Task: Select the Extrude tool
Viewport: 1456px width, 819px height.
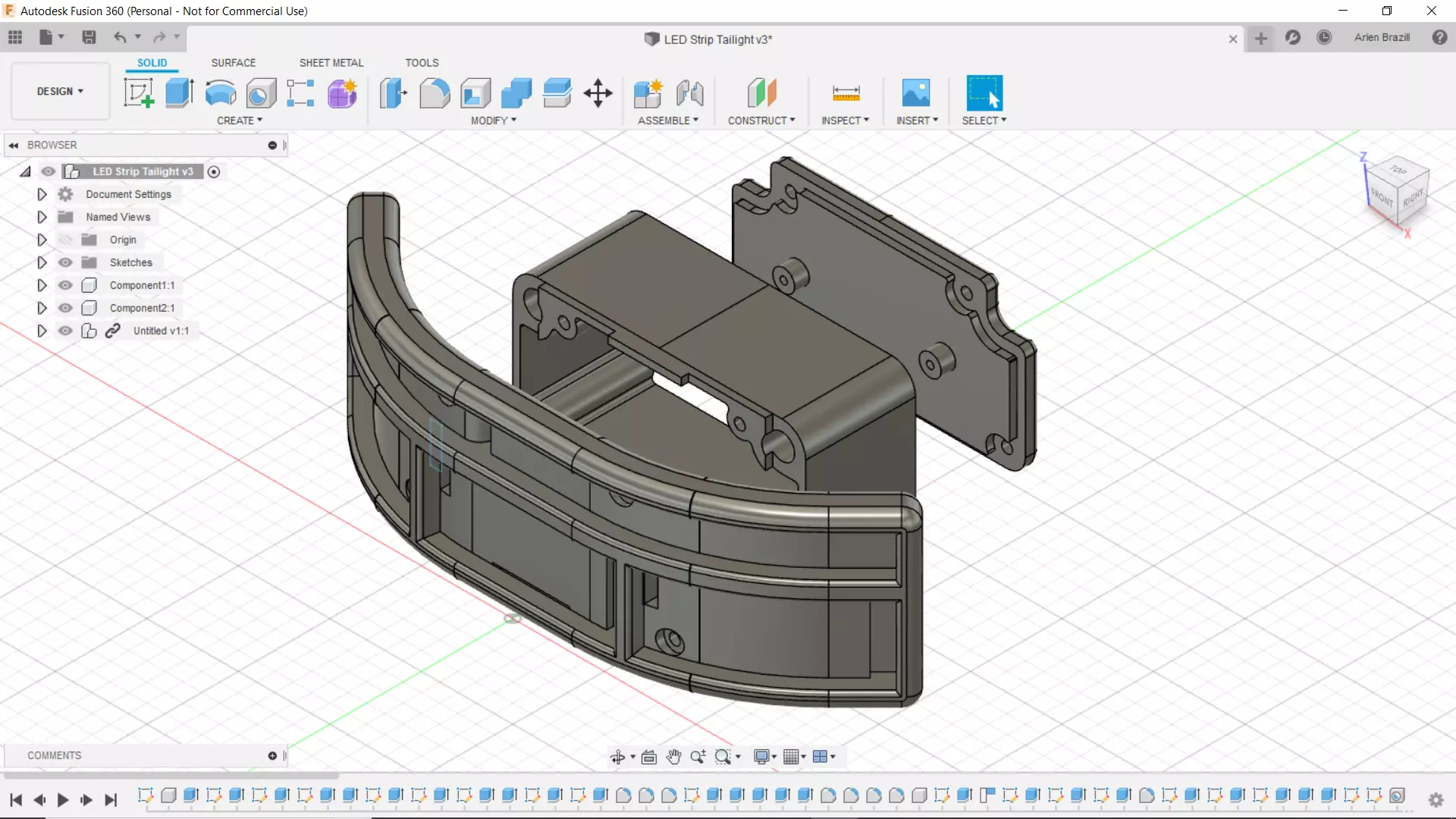Action: pyautogui.click(x=180, y=93)
